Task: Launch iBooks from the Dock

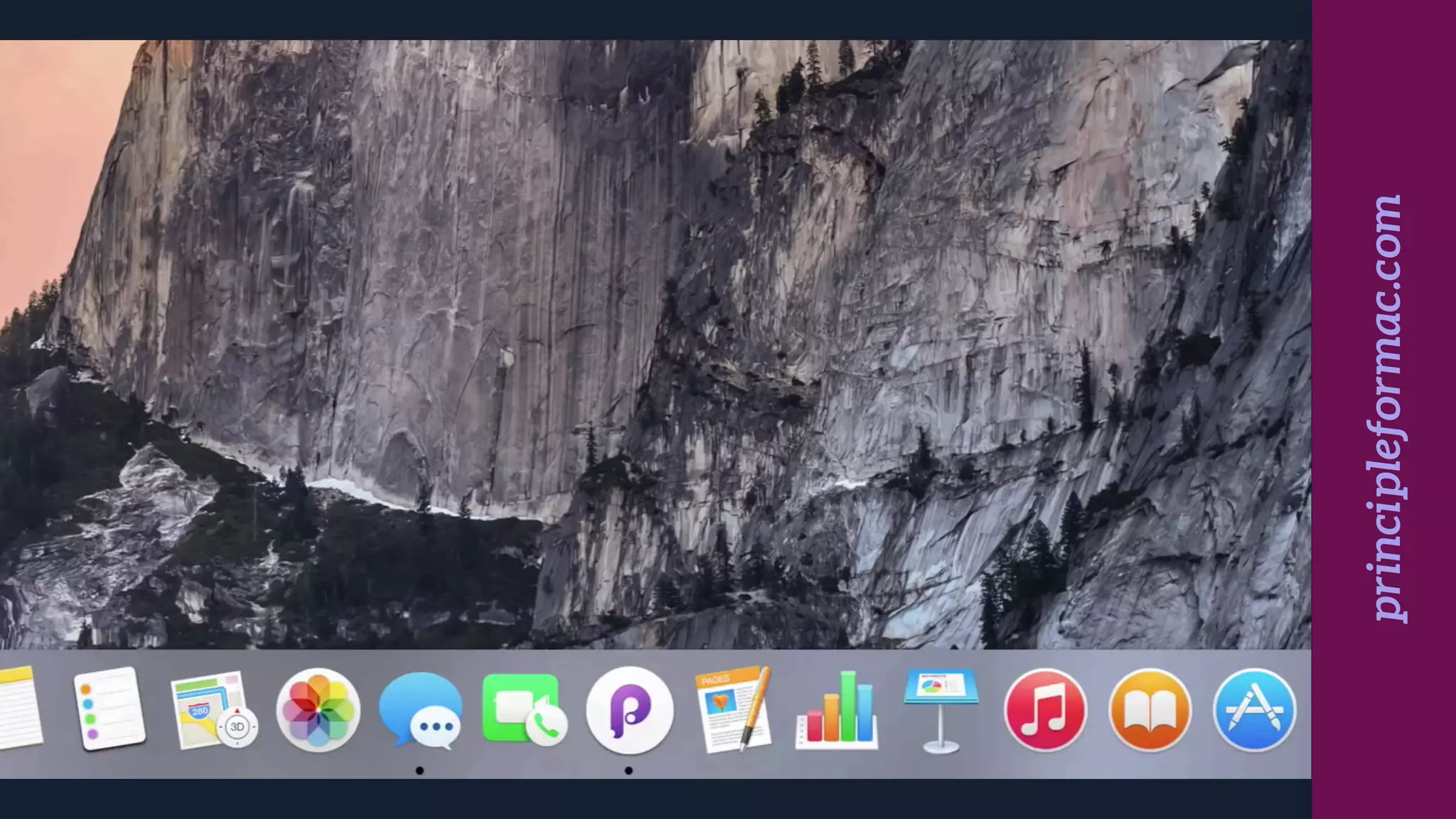Action: pyautogui.click(x=1150, y=710)
